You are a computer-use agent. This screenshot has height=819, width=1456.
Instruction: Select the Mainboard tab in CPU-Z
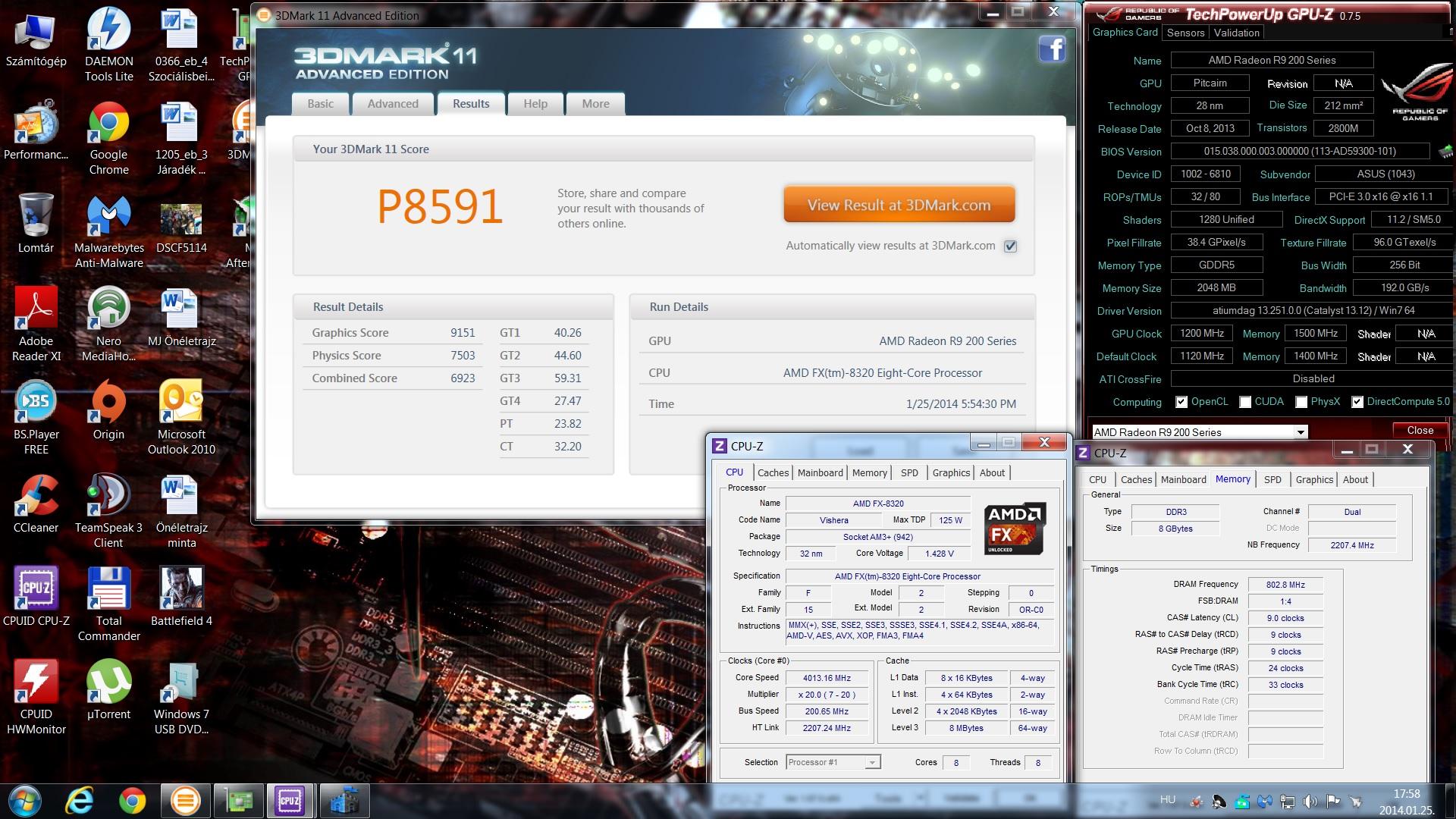pos(820,472)
